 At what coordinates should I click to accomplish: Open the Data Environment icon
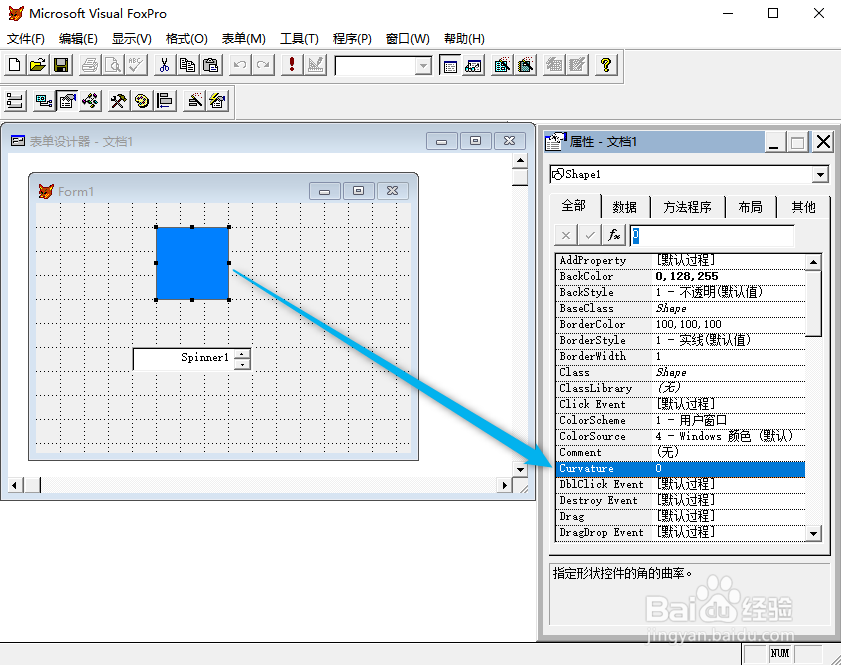(x=43, y=101)
